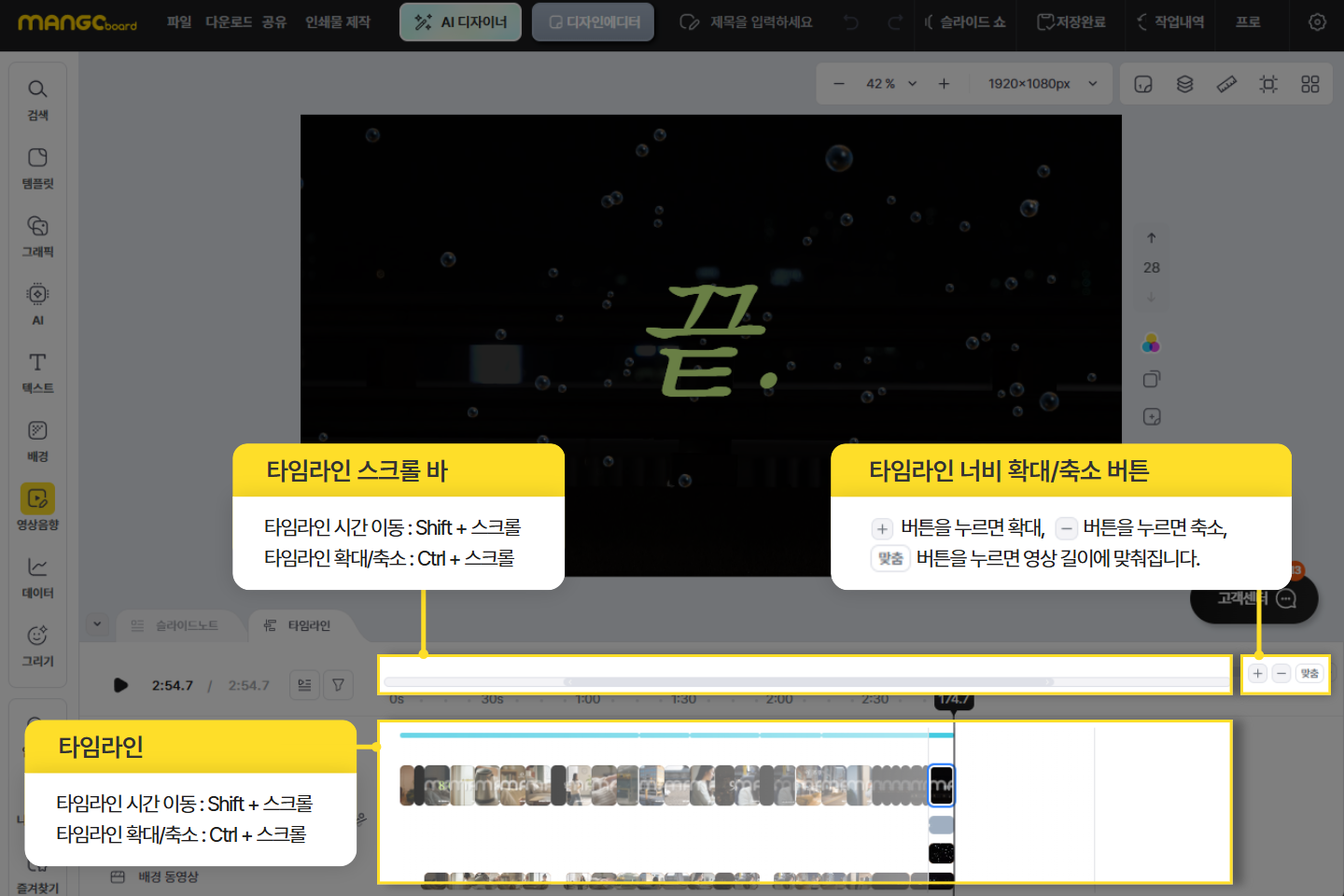Screen dimensions: 1344x896
Task: Click the layers icon in top-right toolbar
Action: click(1184, 84)
